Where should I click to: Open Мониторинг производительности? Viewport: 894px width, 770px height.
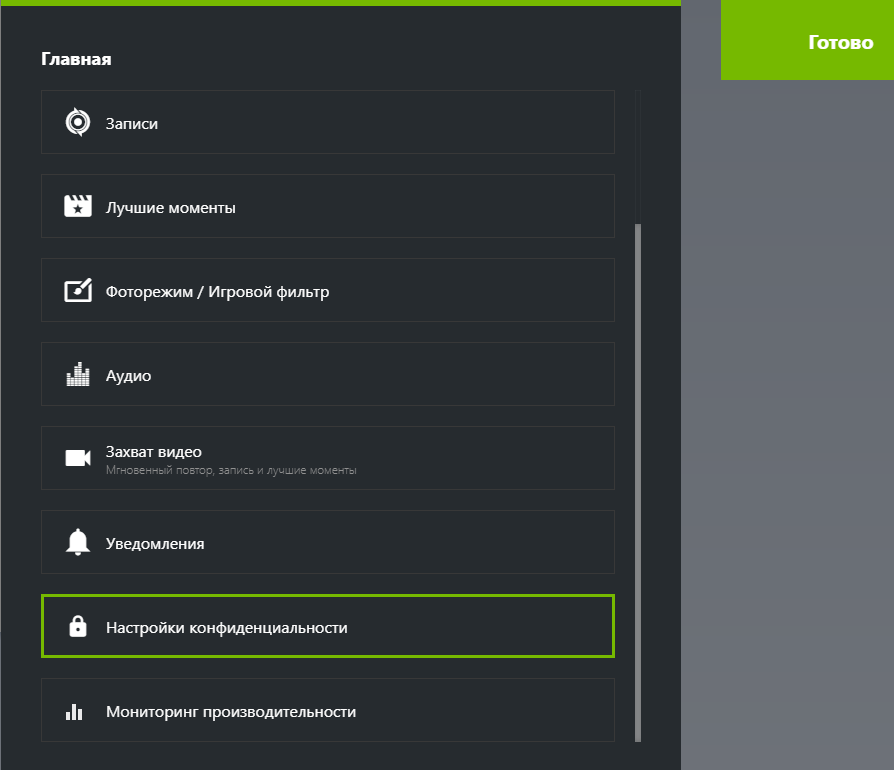coord(327,712)
